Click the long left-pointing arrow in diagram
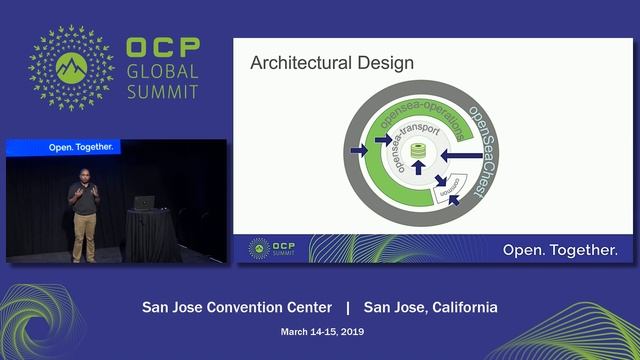640x360 pixels. coord(462,155)
